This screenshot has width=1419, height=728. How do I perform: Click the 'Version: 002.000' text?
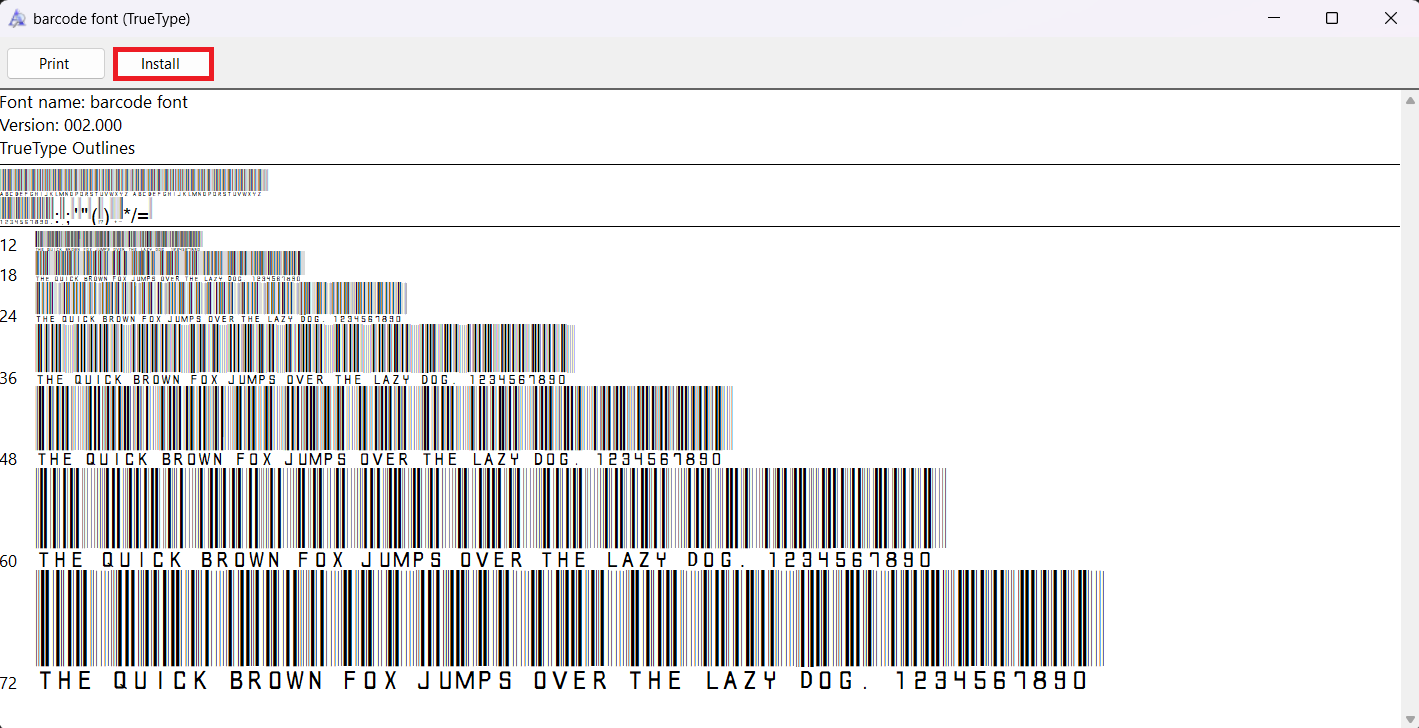tap(61, 125)
